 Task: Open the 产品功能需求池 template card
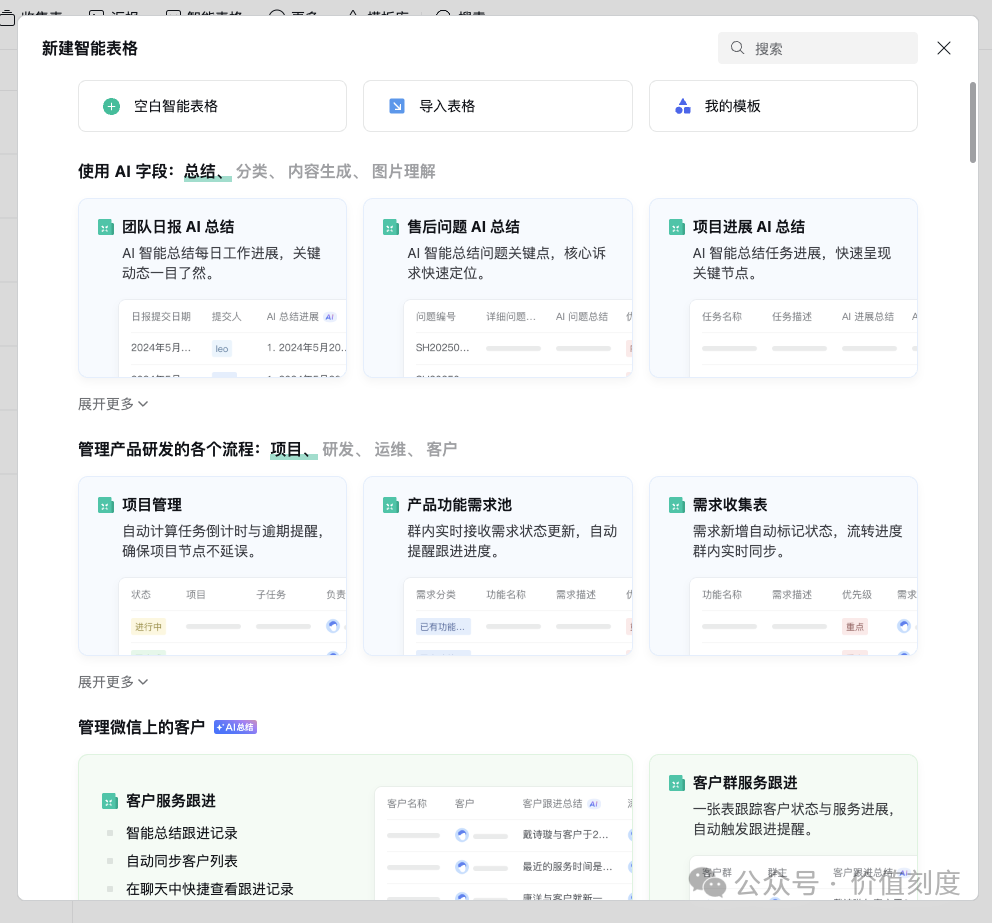pyautogui.click(x=498, y=566)
